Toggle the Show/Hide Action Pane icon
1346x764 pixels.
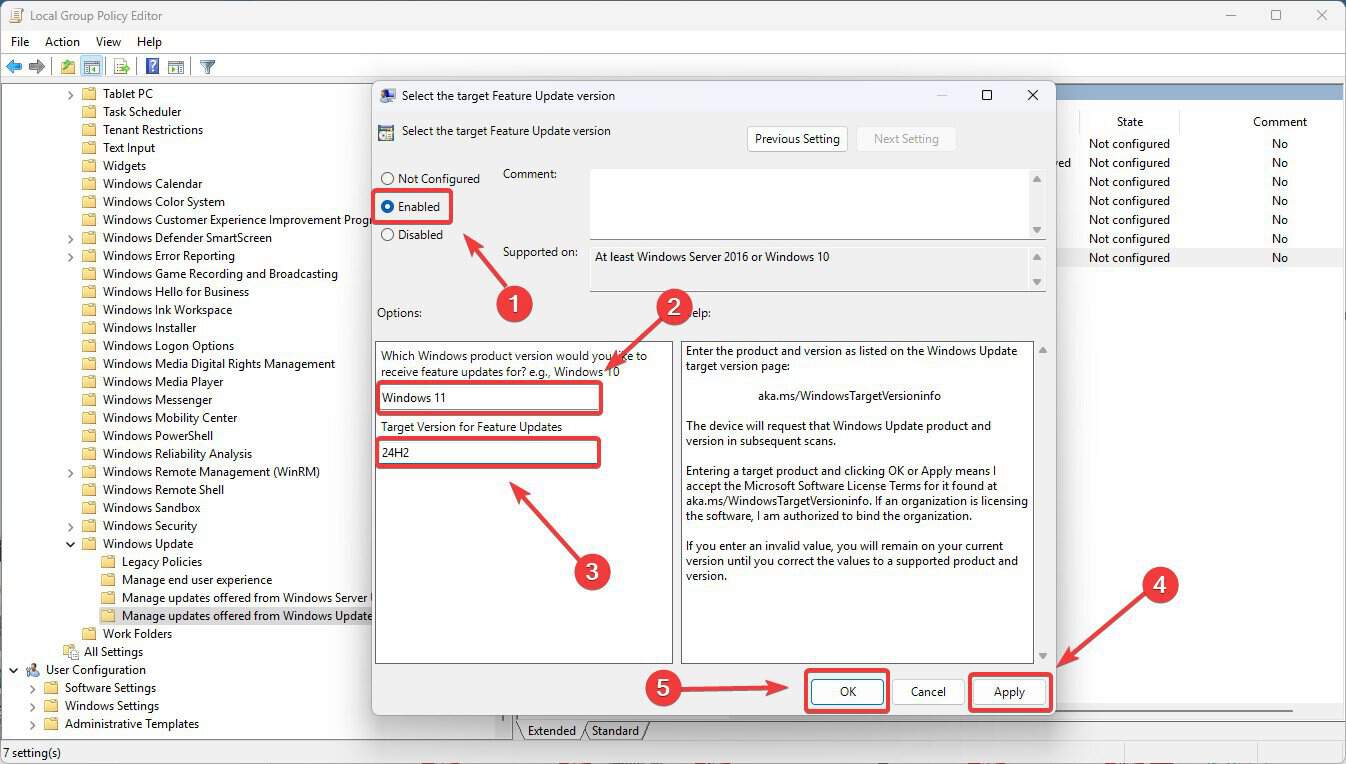[x=176, y=67]
